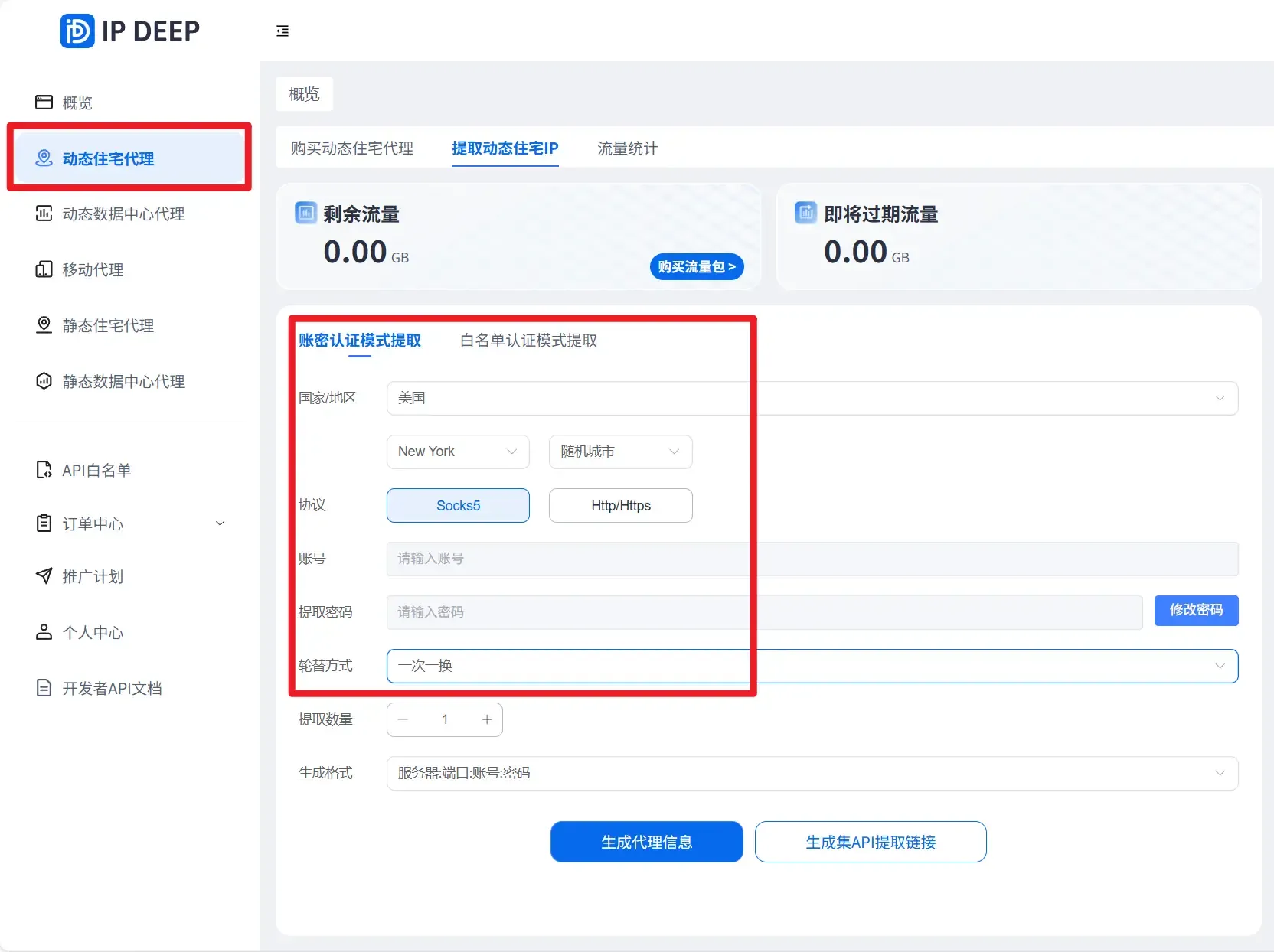Screen dimensions: 1274x952
Task: Open 动态数据中心代理 from sidebar
Action: tap(122, 214)
